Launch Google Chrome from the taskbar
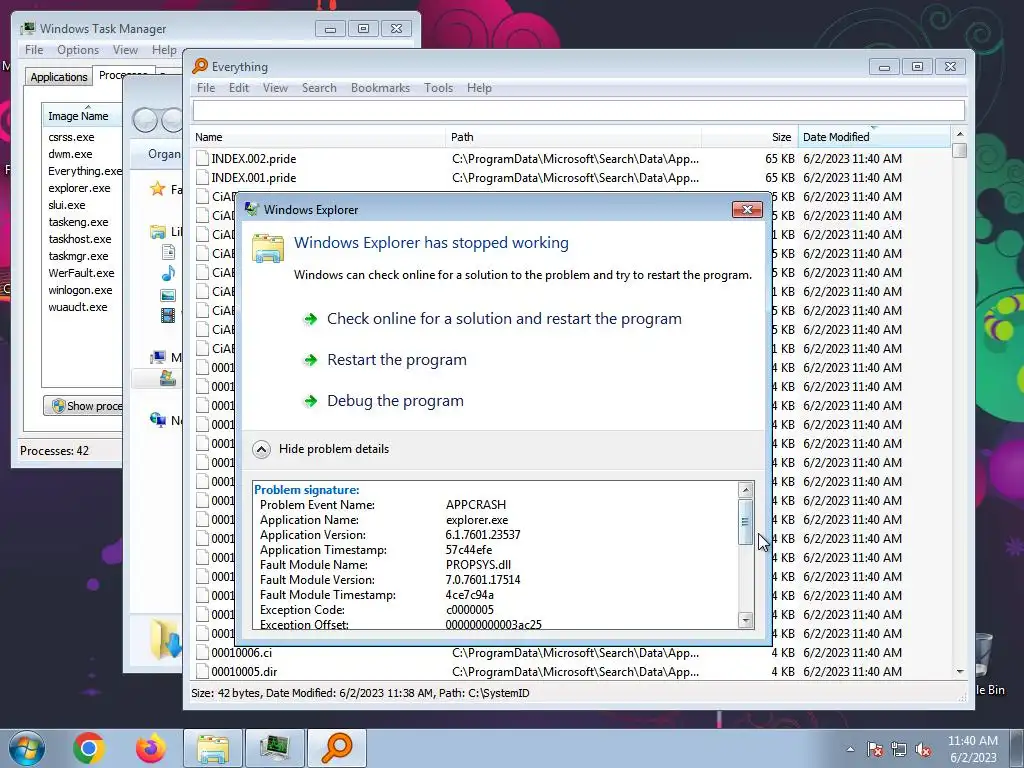 click(x=89, y=748)
